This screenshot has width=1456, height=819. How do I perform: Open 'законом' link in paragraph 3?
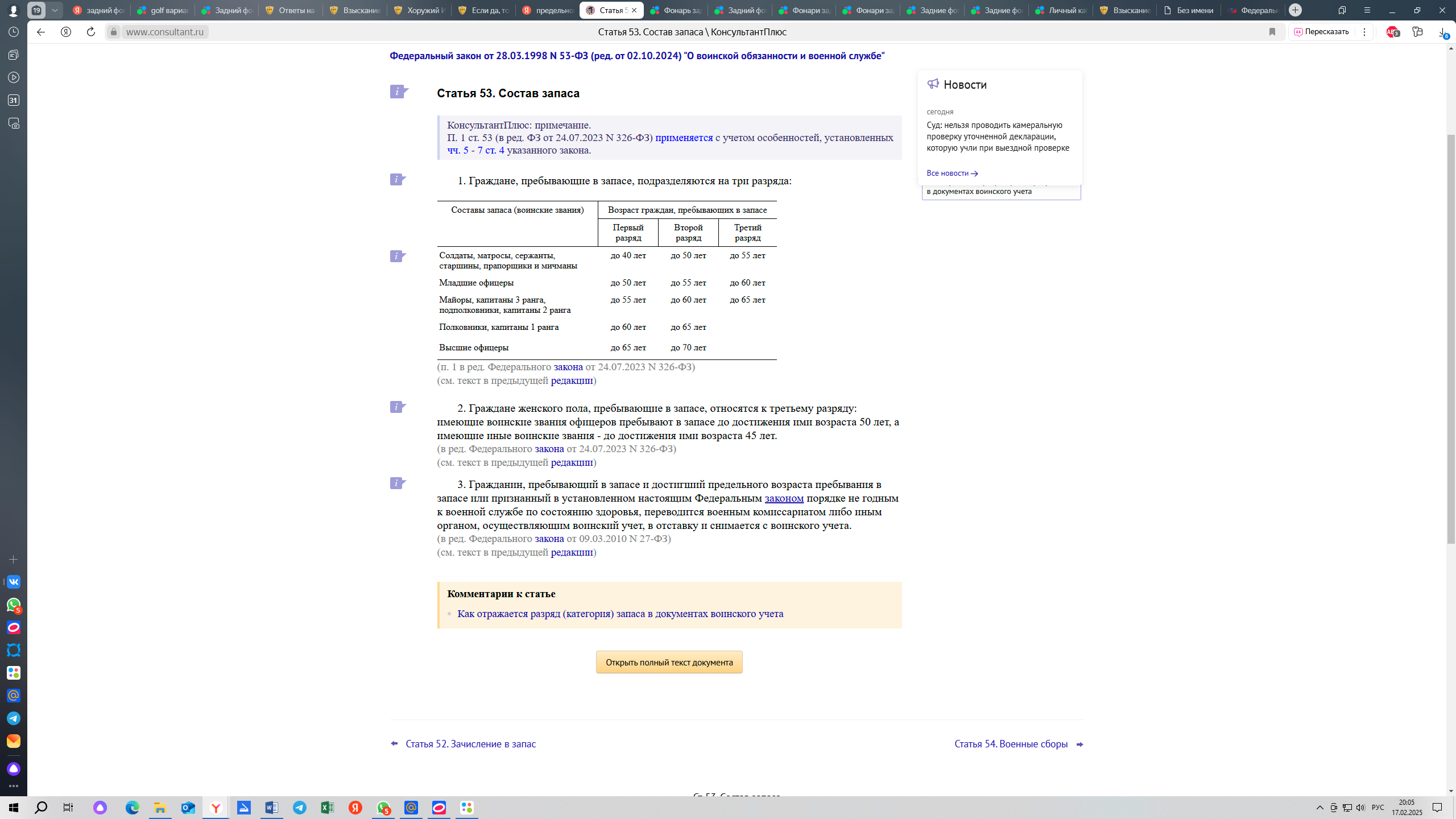click(784, 498)
